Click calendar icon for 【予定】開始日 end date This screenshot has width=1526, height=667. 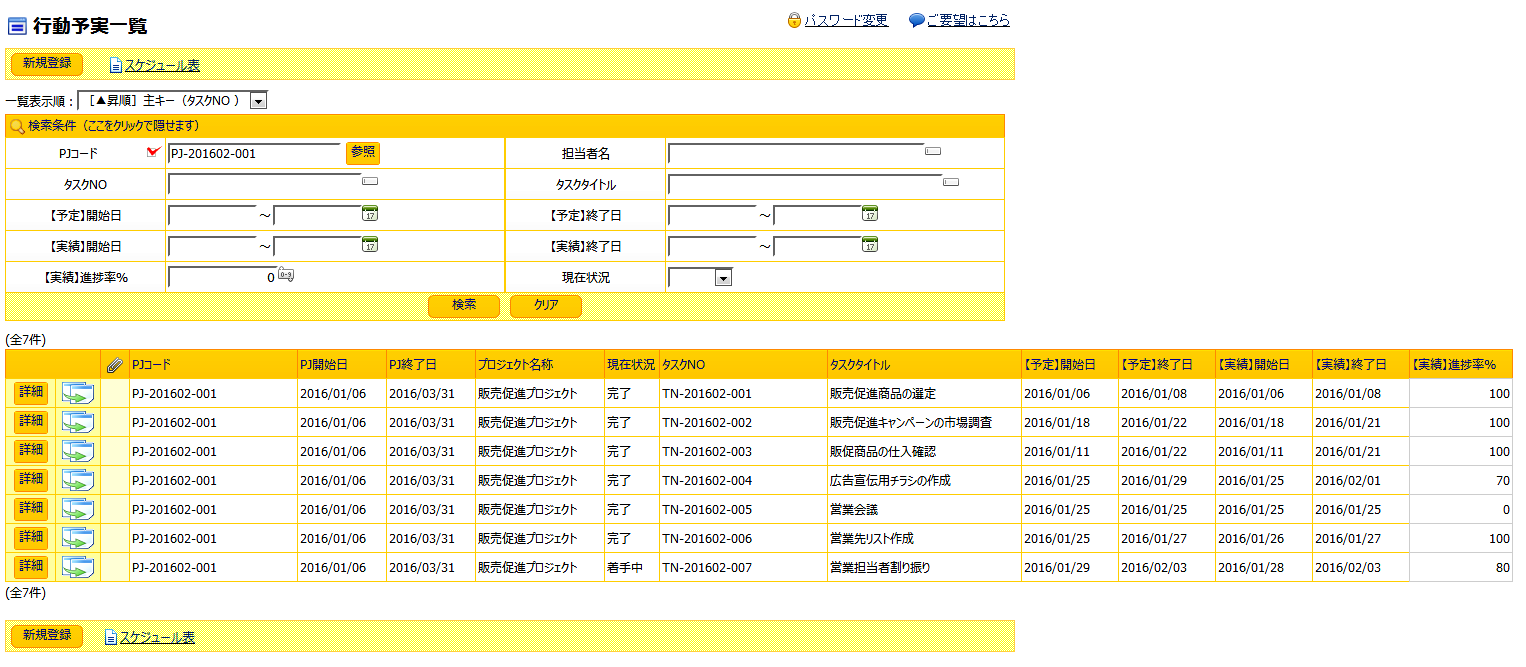click(x=370, y=214)
